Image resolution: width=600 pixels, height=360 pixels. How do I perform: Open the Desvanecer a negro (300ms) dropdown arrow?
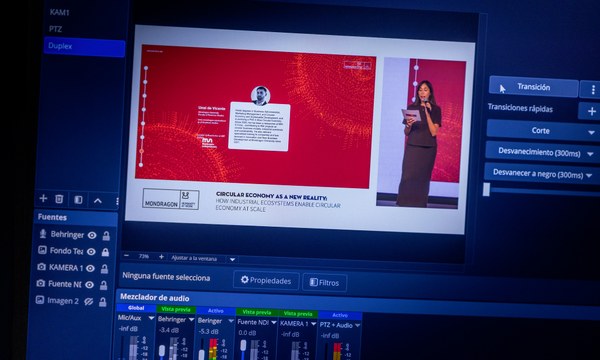tap(589, 176)
